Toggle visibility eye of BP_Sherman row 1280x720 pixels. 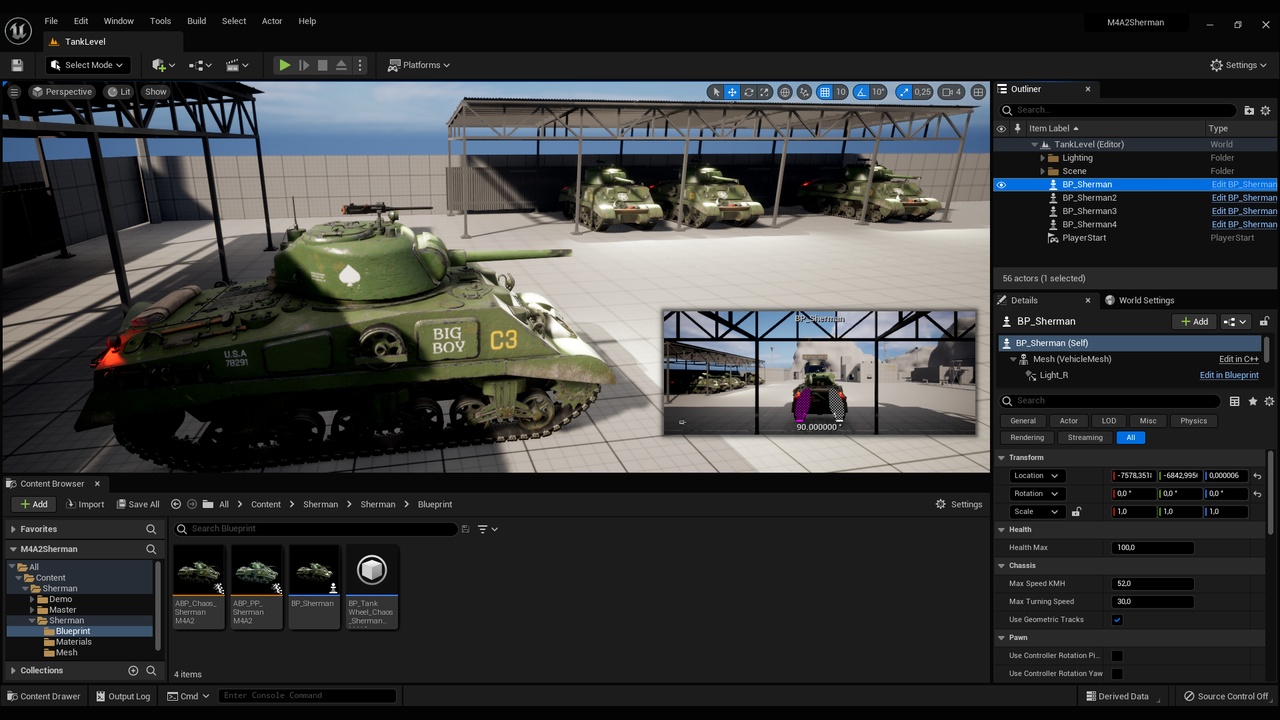[1001, 185]
